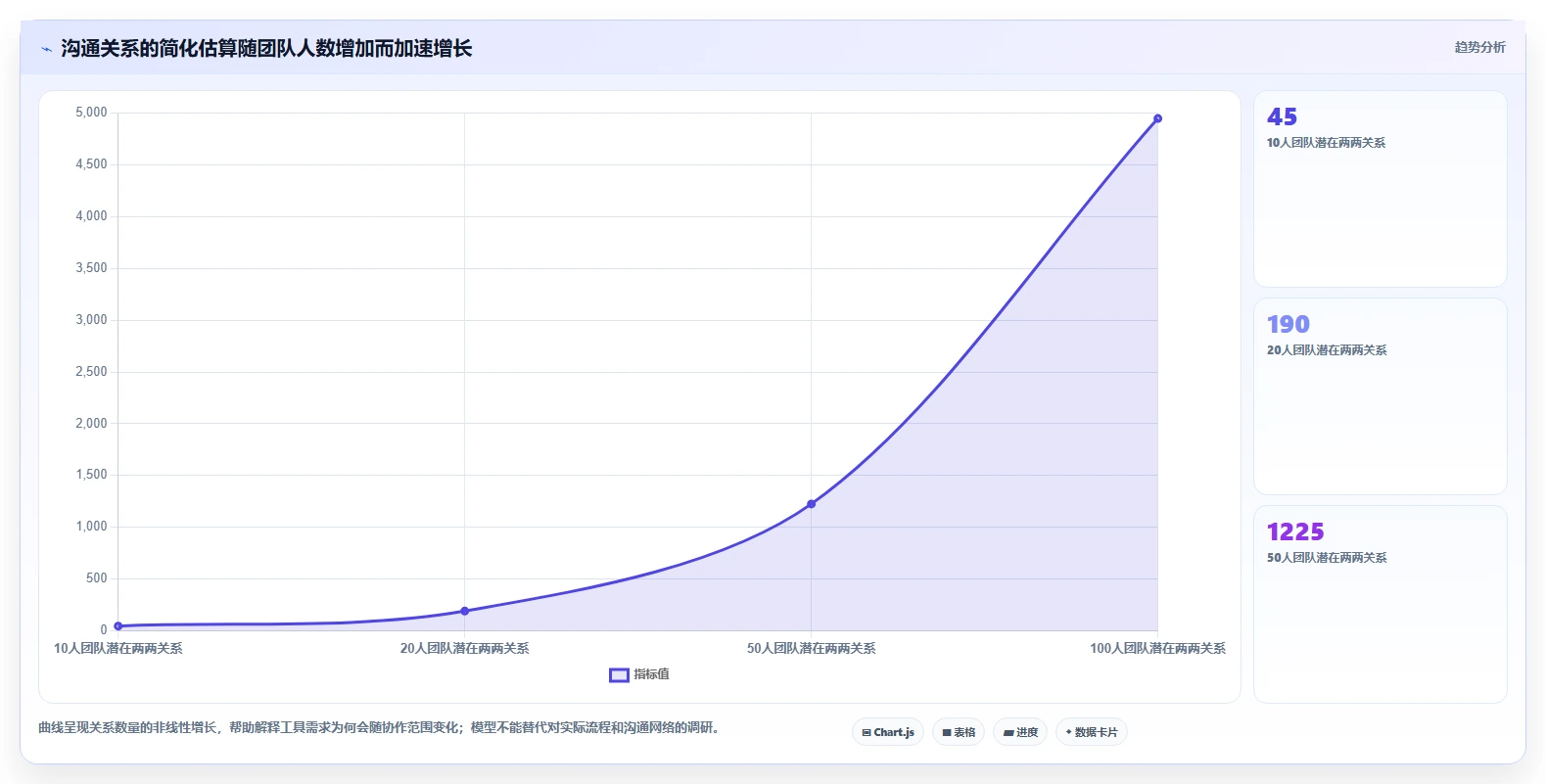Click the card caption 20人团队潜在两两关系
Screen dimensions: 1546x784
(1327, 350)
